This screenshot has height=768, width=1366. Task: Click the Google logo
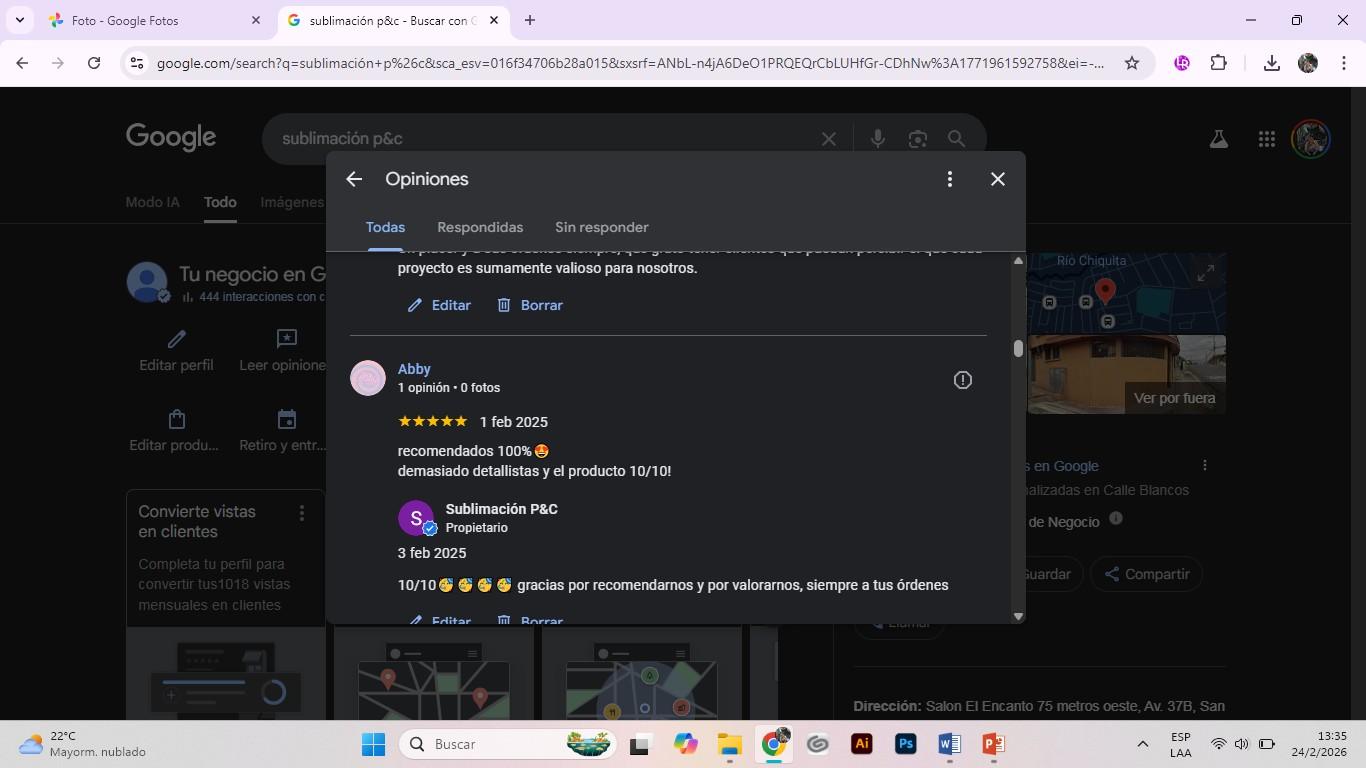pos(171,138)
